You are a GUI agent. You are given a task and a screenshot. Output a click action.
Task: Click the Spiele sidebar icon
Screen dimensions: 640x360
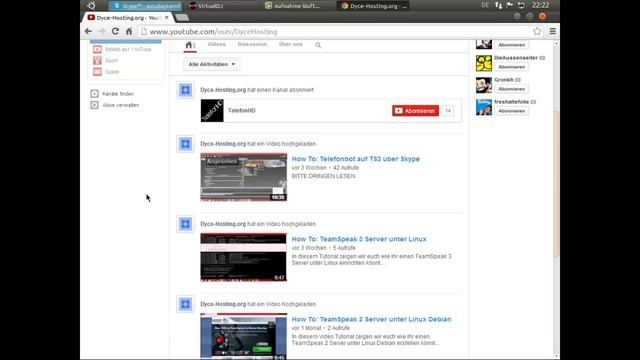tap(97, 72)
